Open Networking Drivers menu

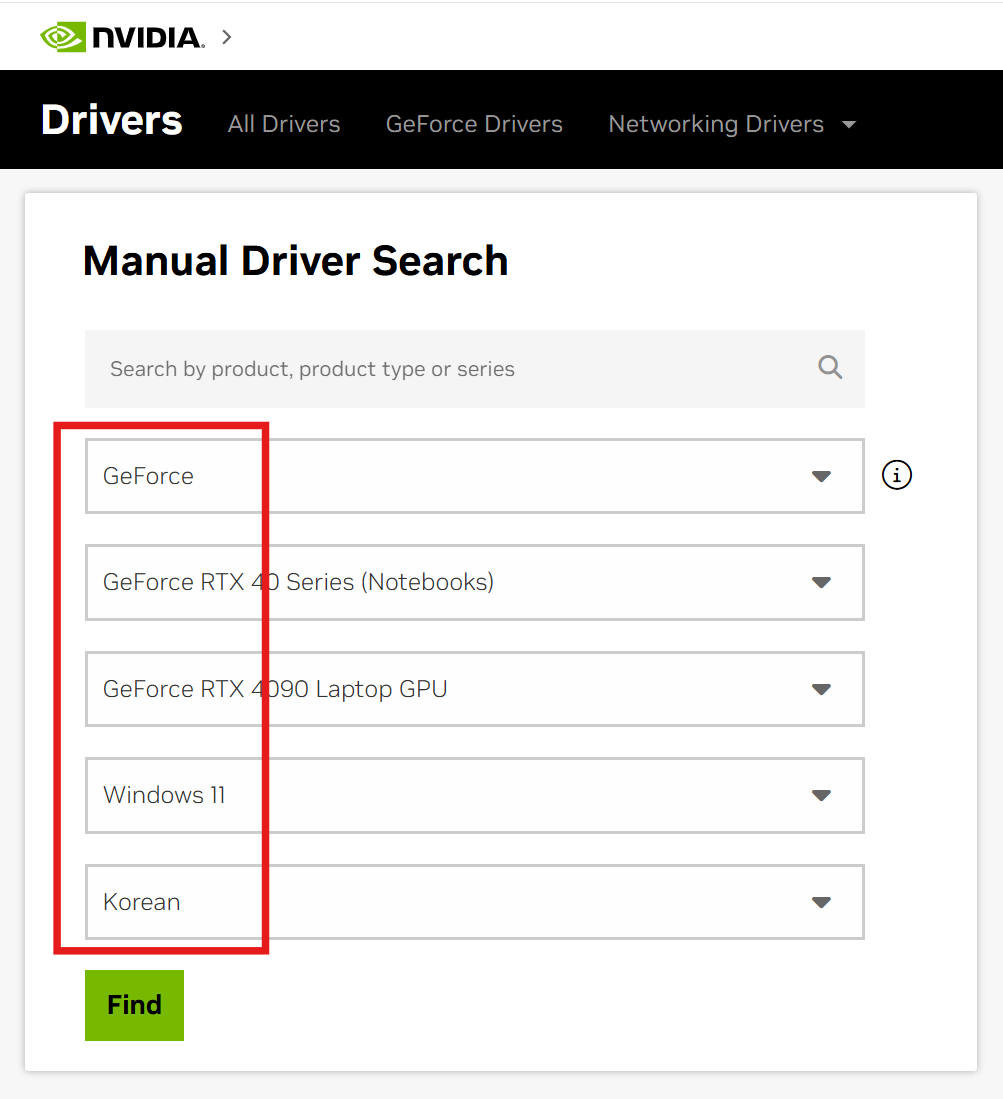point(716,124)
